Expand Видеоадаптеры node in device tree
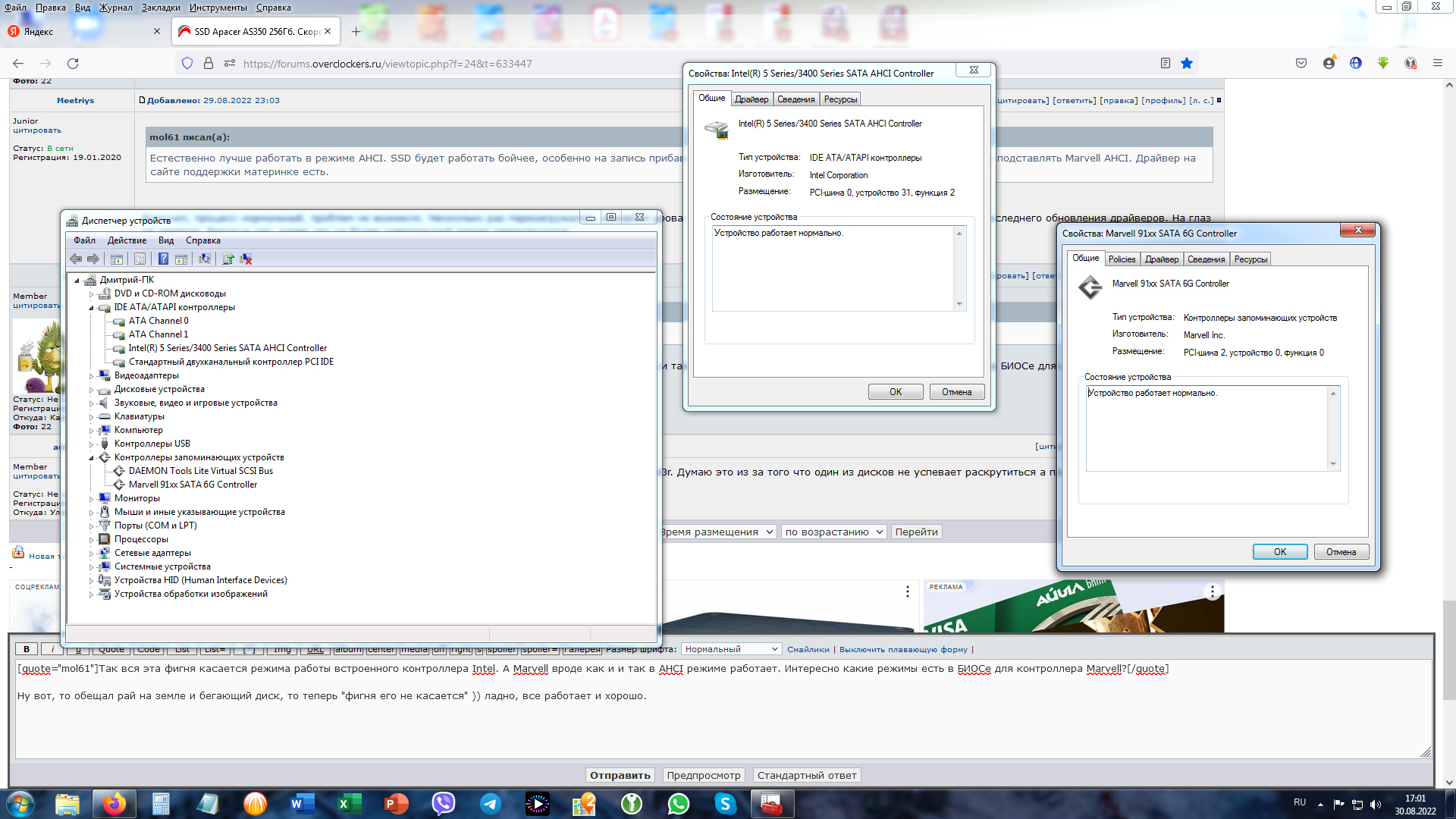This screenshot has height=819, width=1456. point(92,376)
